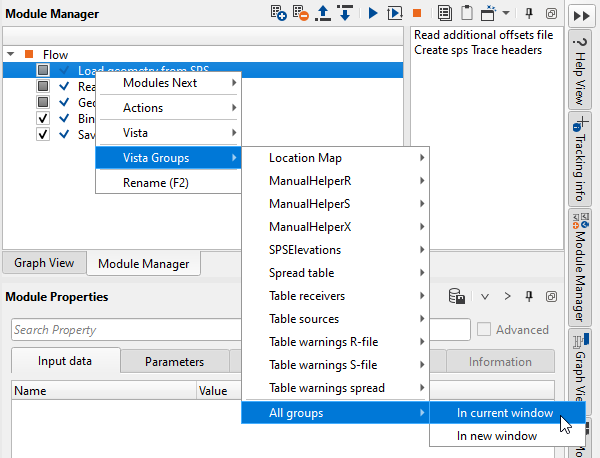Open the Help View side panel
600x458 pixels.
click(x=580, y=70)
